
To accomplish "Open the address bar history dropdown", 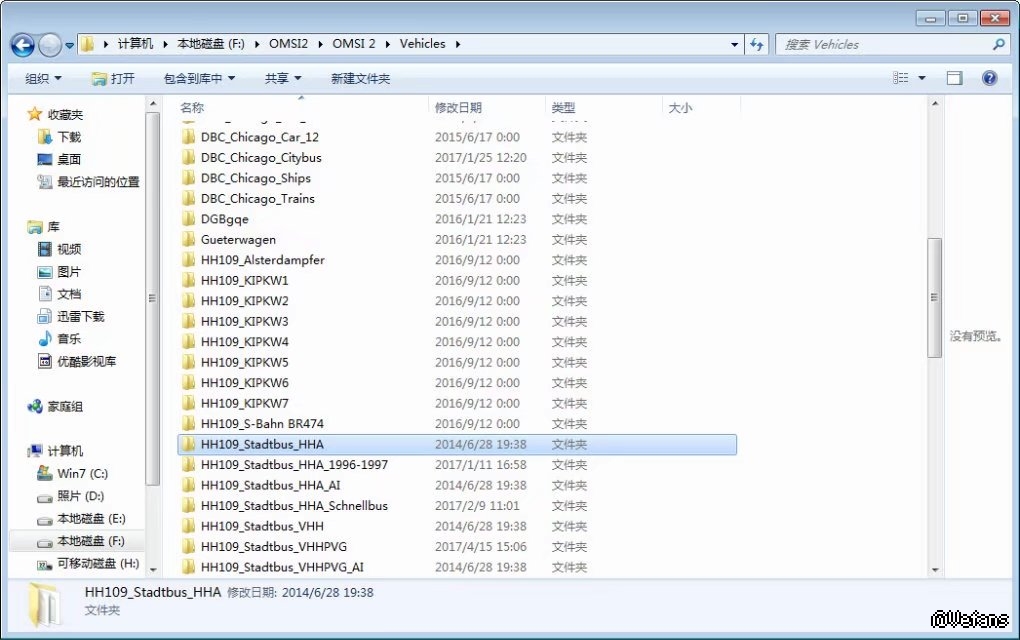I will pos(734,44).
